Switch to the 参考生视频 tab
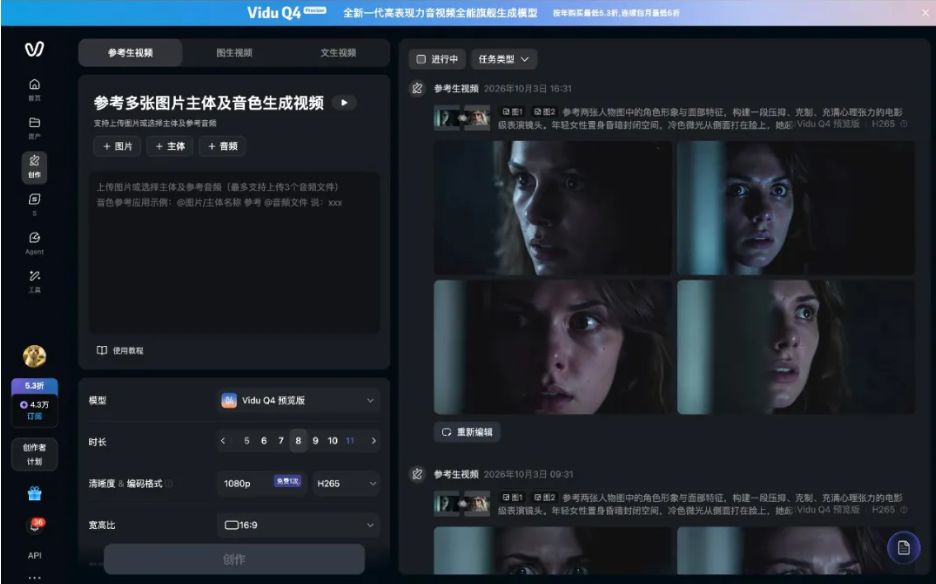This screenshot has height=584, width=936. tap(130, 53)
